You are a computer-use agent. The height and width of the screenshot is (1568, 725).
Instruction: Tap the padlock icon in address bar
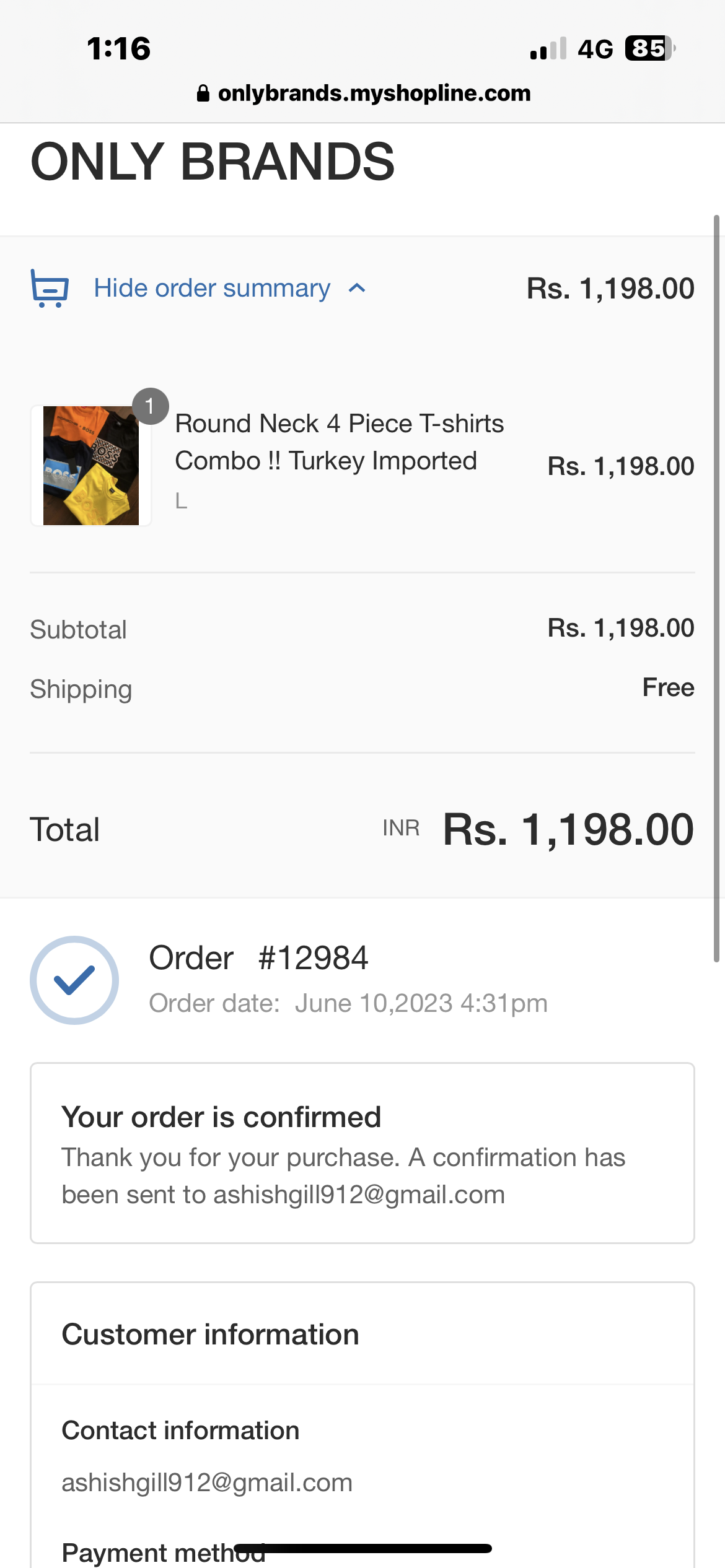click(x=203, y=94)
